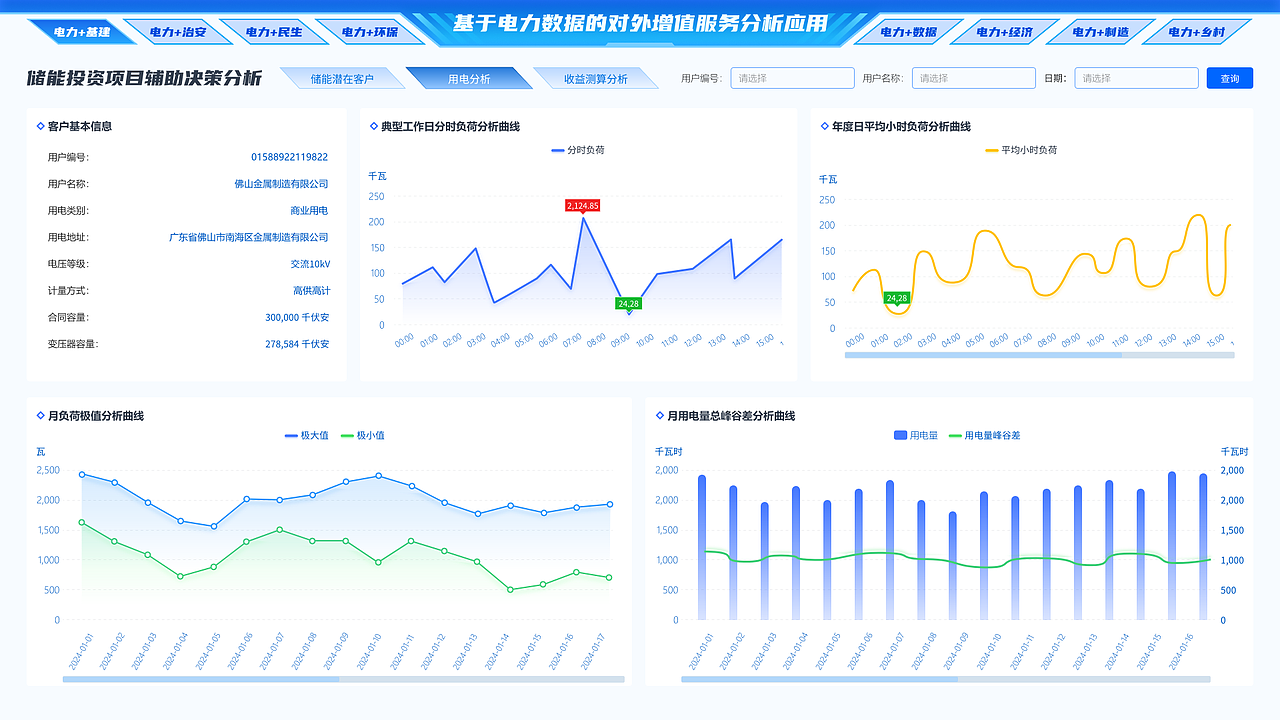Click the header title 基于电力数据的对外增值服务分析应用
This screenshot has height=720, width=1280.
click(641, 23)
